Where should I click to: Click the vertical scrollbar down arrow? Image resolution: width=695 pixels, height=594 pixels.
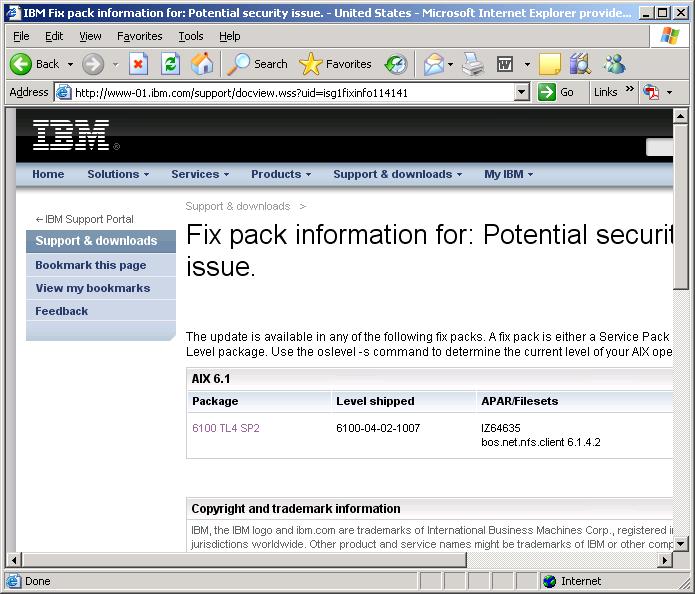coord(680,544)
